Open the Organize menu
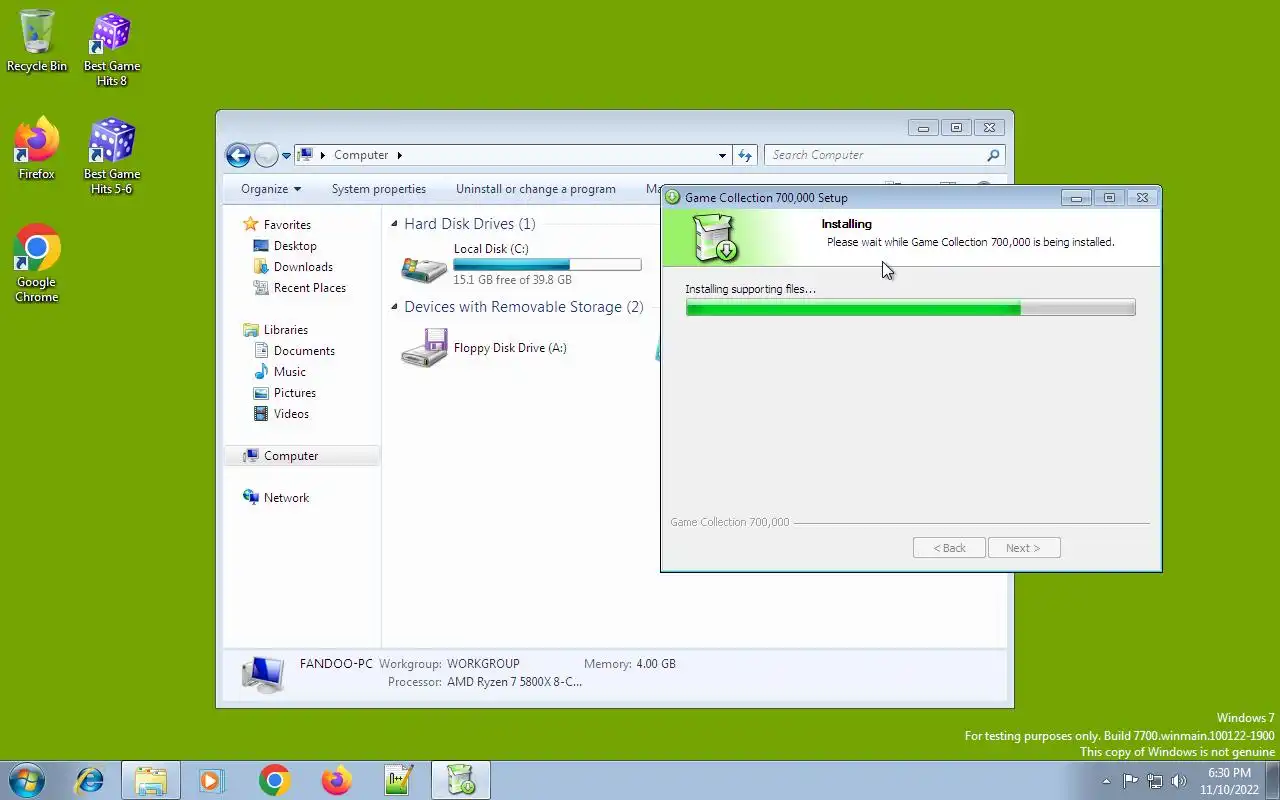The image size is (1280, 800). point(271,189)
